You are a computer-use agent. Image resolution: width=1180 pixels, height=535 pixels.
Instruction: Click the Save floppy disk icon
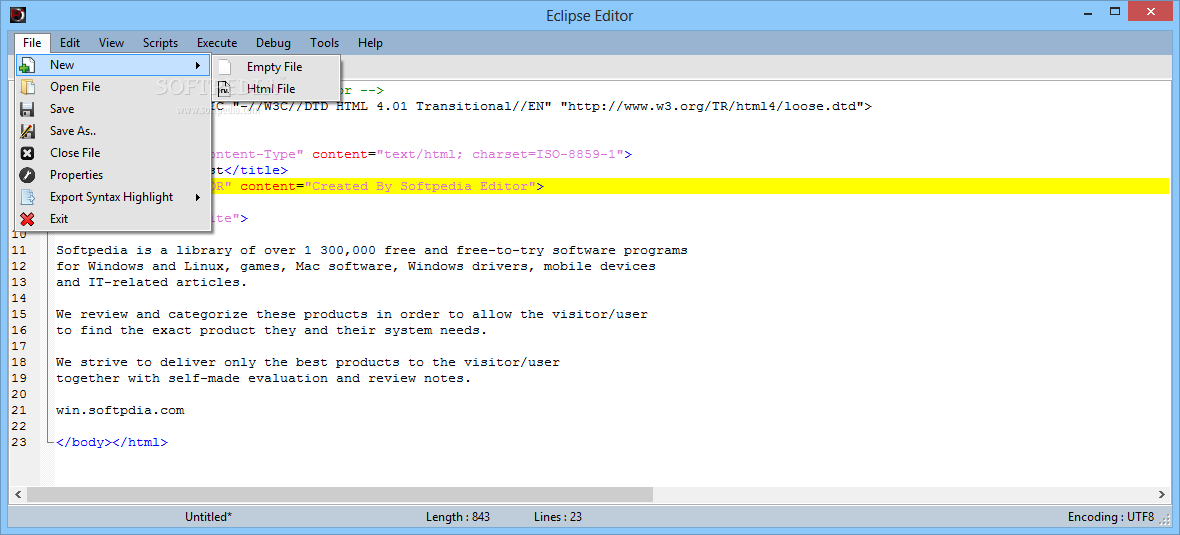(27, 108)
